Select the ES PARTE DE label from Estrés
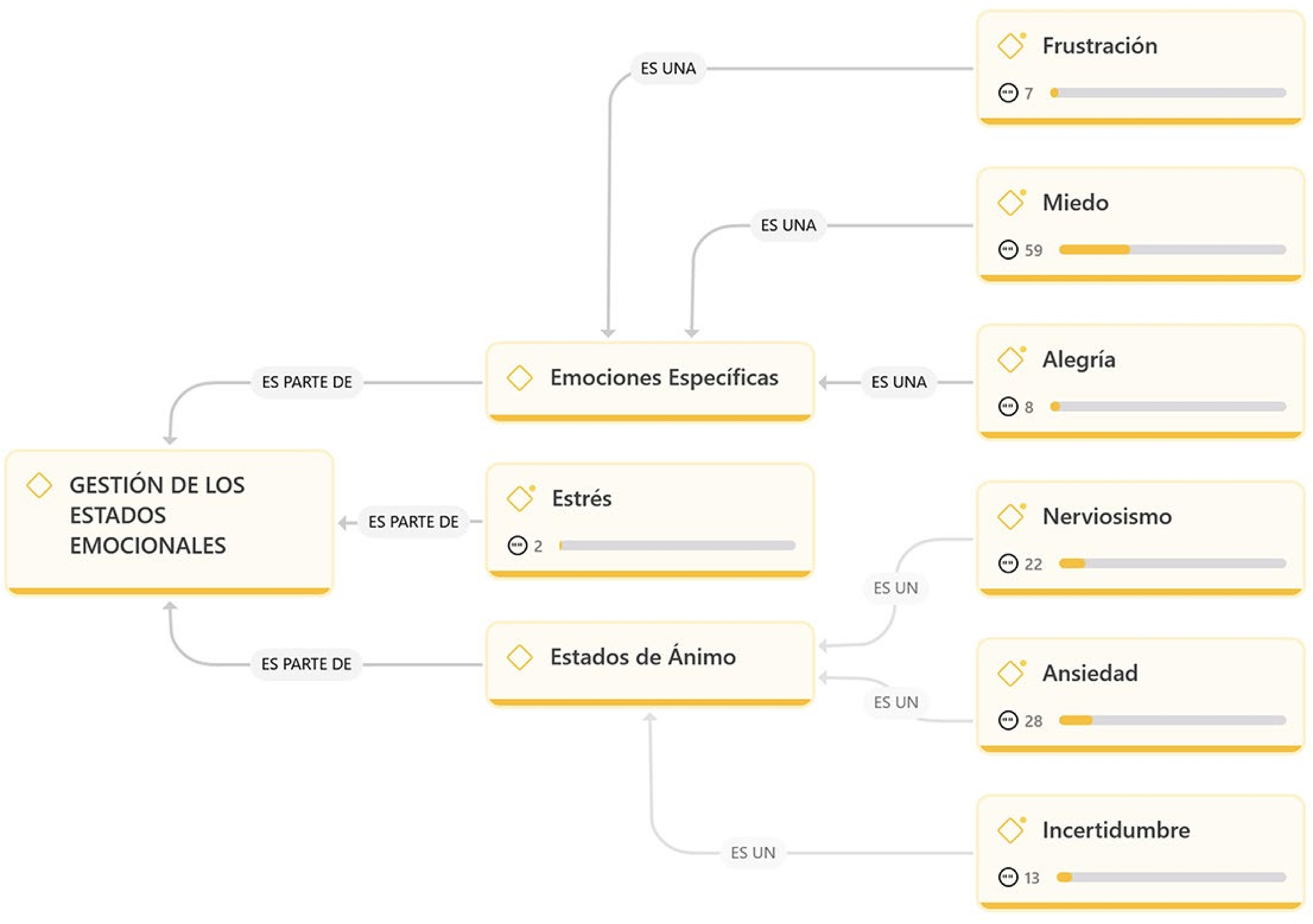1313x924 pixels. (x=413, y=522)
